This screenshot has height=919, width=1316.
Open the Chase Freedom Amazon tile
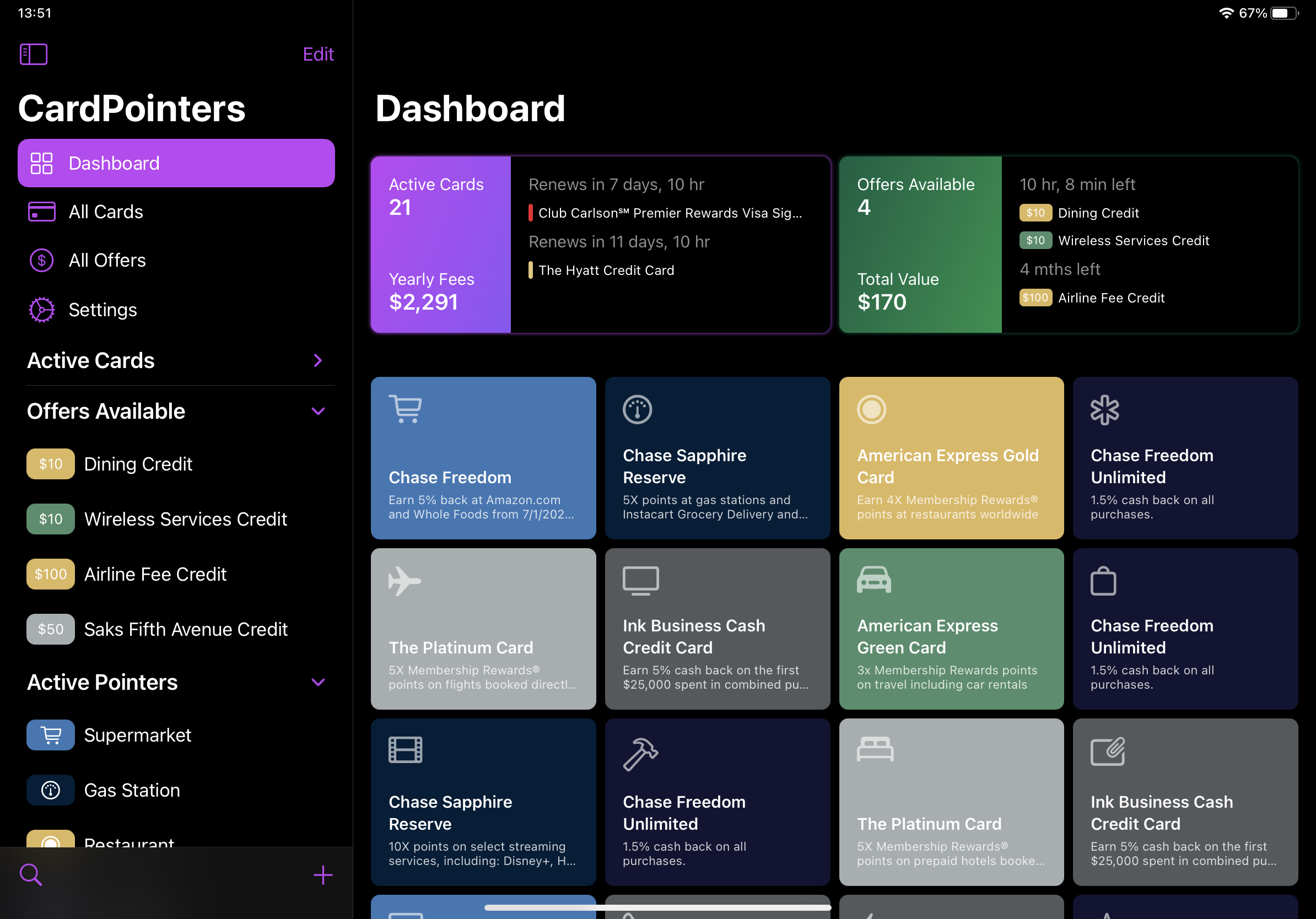tap(483, 458)
